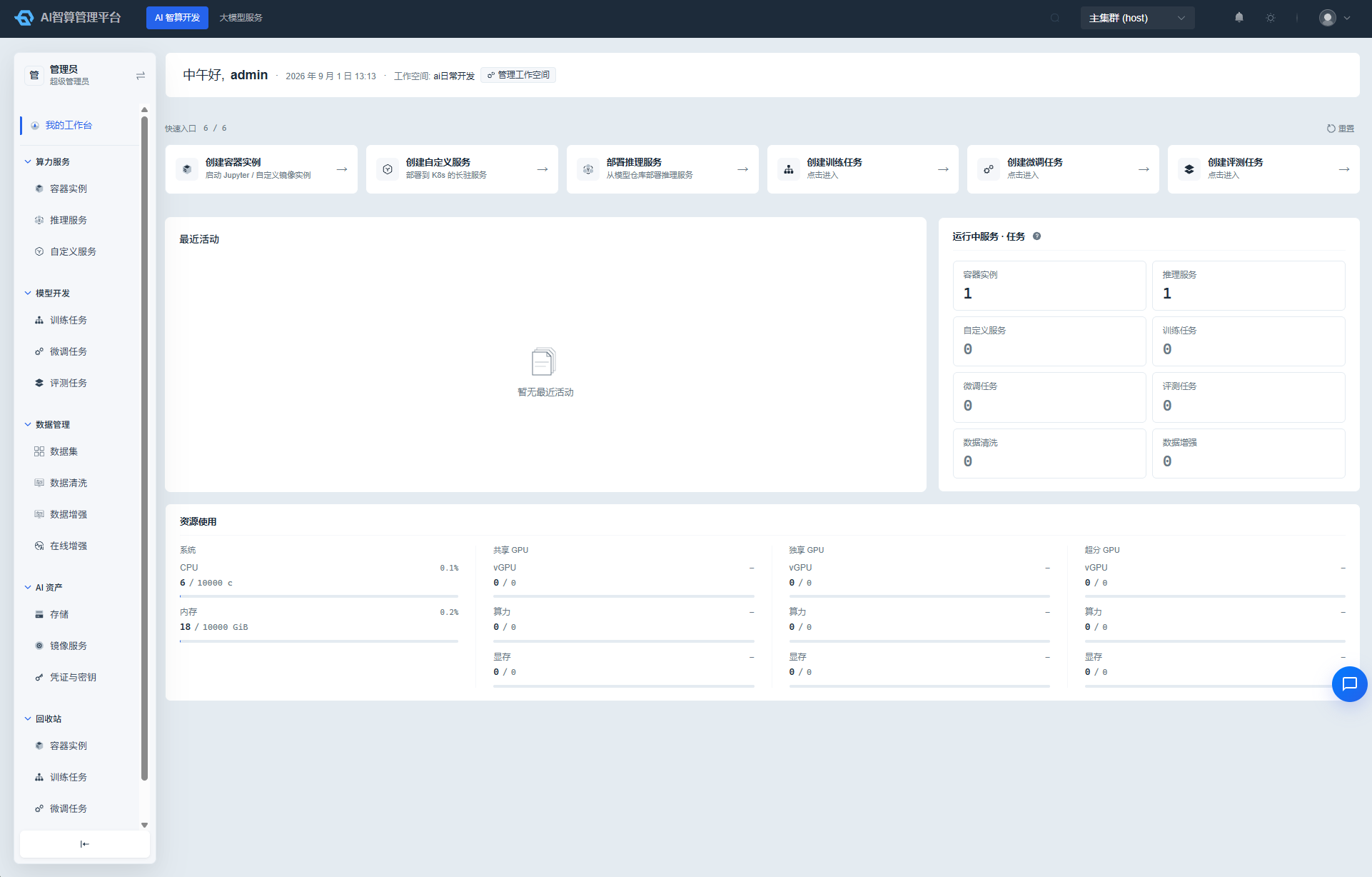1372x877 pixels.
Task: Click the sidebar scrollbar up arrow
Action: point(144,109)
